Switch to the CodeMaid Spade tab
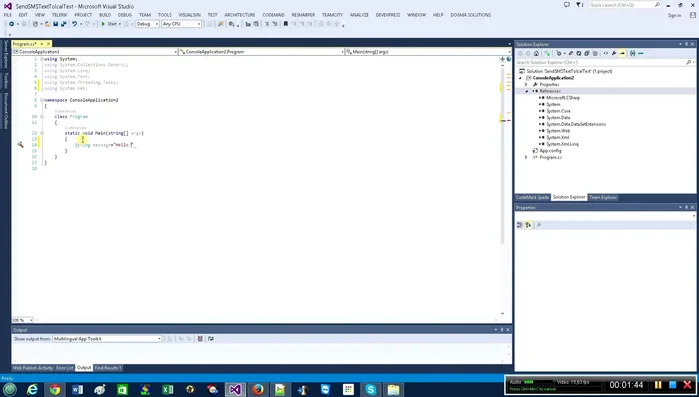Screen dimensions: 699x397 532,197
